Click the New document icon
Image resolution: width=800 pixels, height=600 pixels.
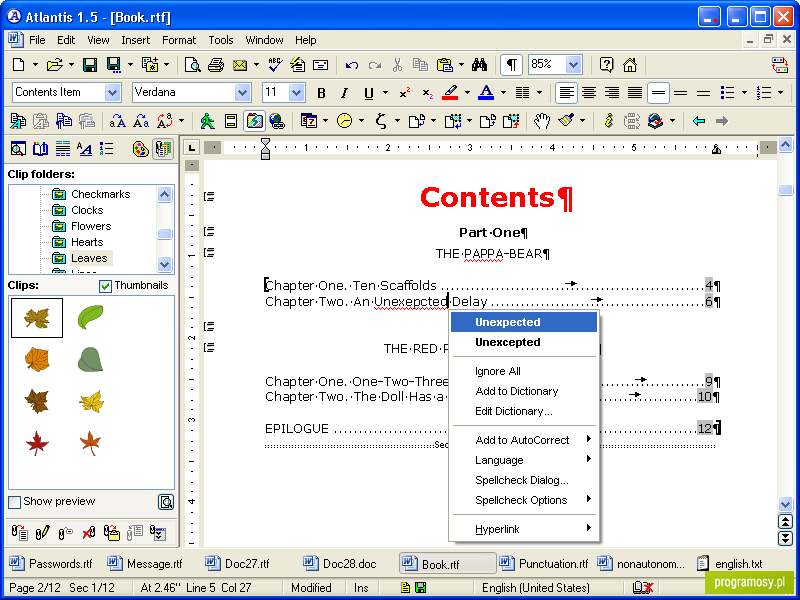(19, 65)
